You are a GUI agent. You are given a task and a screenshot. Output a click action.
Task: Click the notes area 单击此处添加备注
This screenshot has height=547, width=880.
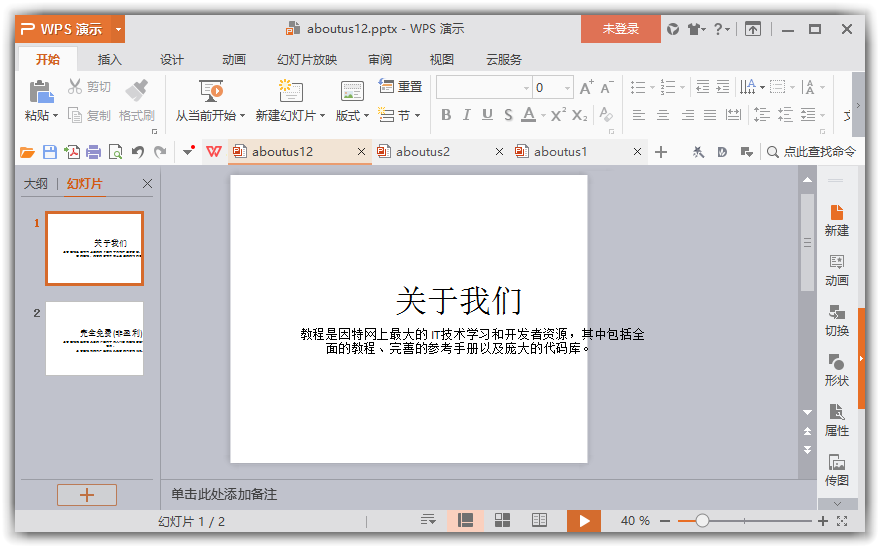224,494
